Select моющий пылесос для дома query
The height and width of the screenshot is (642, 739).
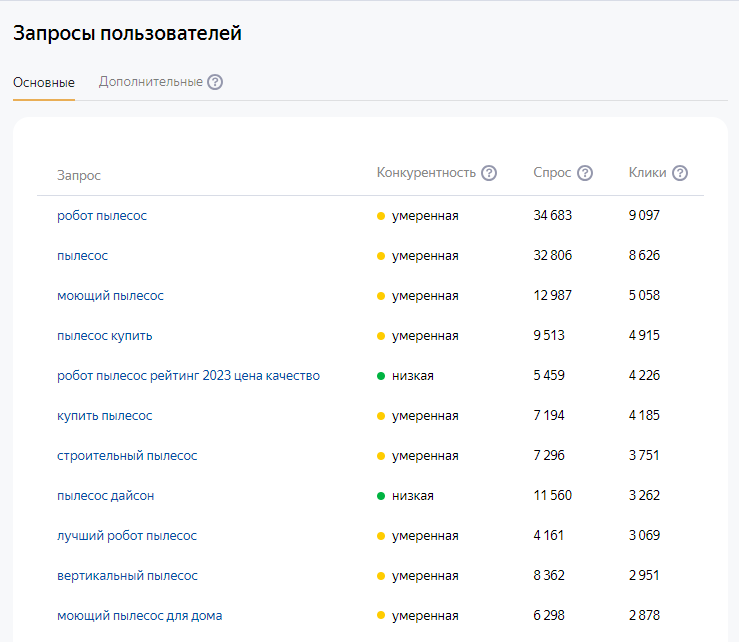point(139,616)
